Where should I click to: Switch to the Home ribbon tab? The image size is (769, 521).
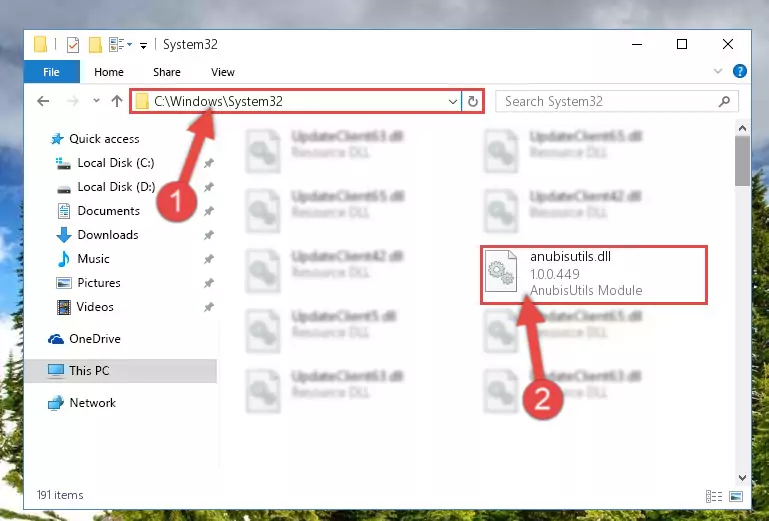tap(109, 72)
